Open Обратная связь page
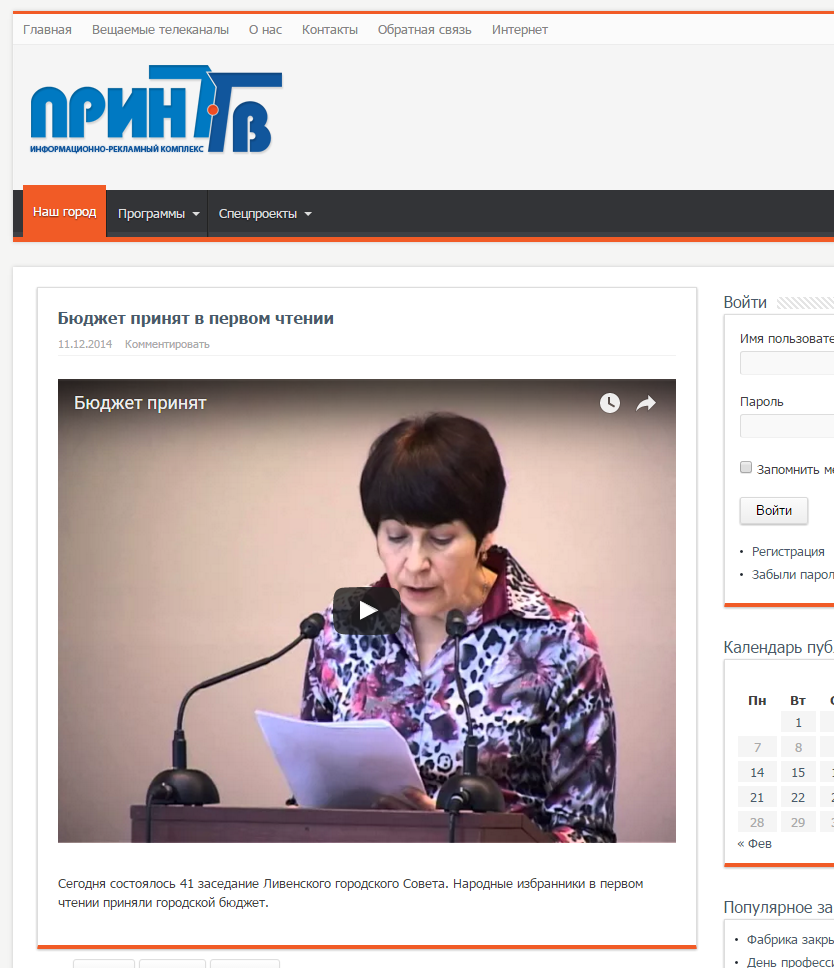834x968 pixels. click(425, 30)
